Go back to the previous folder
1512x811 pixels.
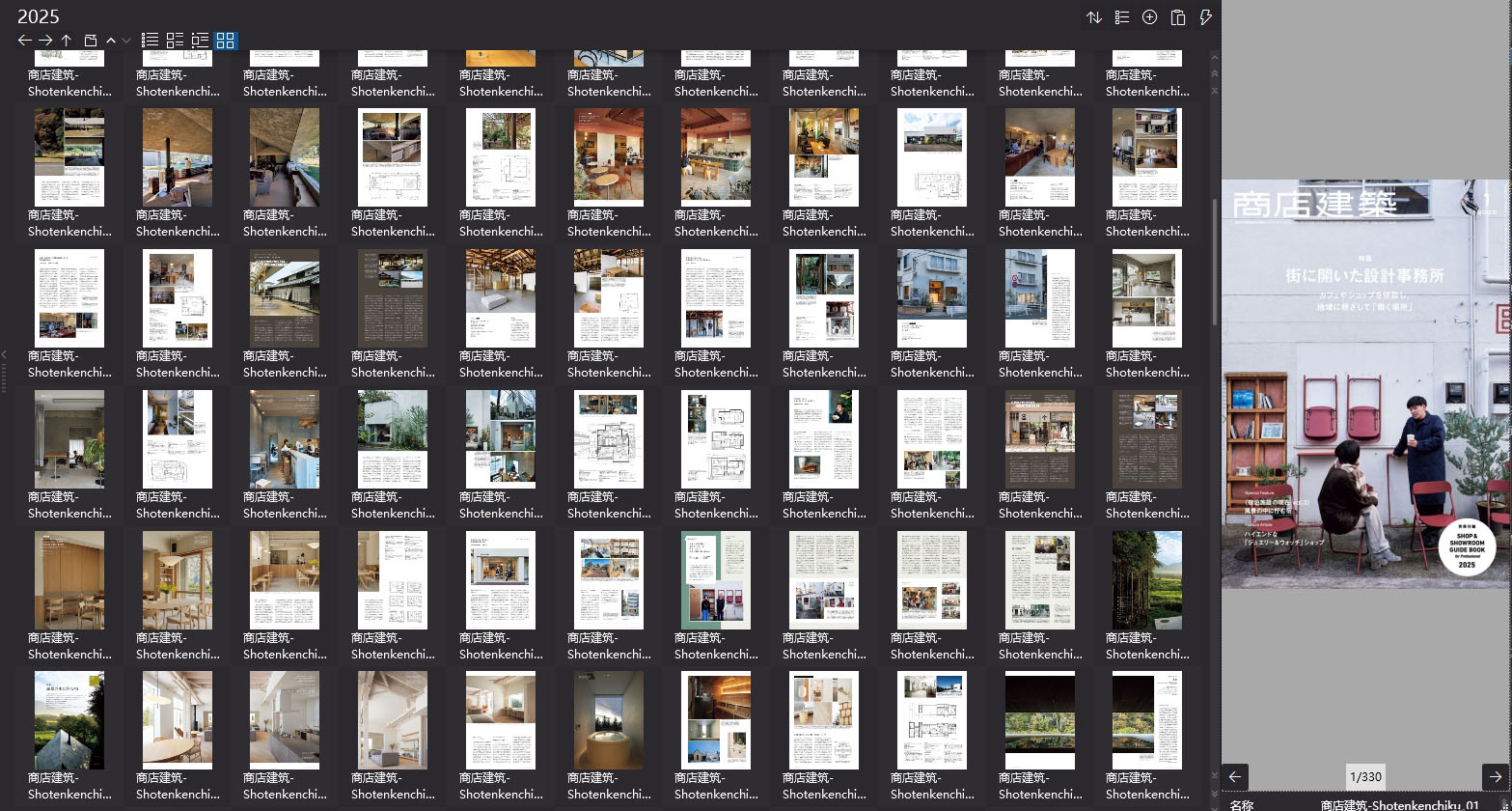click(x=25, y=41)
